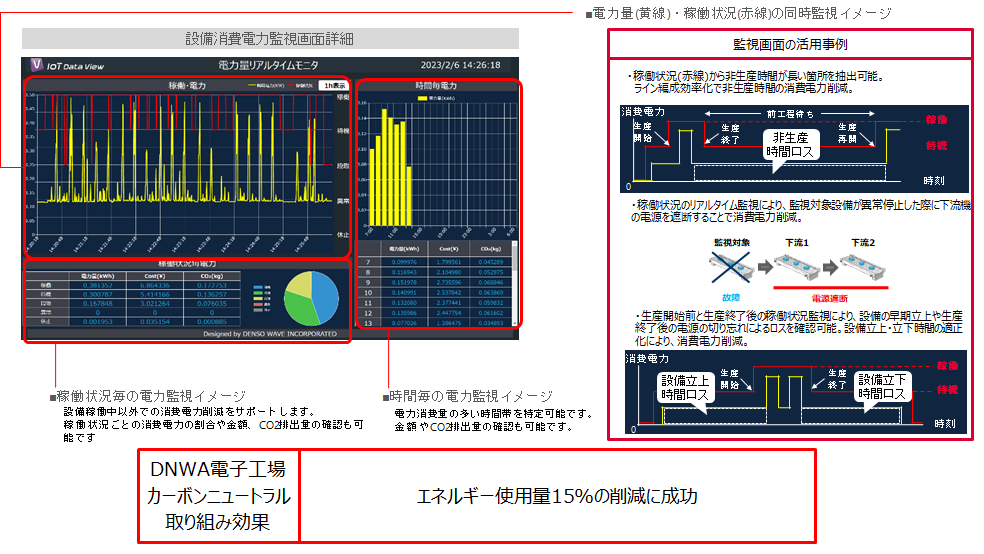This screenshot has width=984, height=554.
Task: Click the 稼働・電力 chart title
Action: pyautogui.click(x=187, y=86)
